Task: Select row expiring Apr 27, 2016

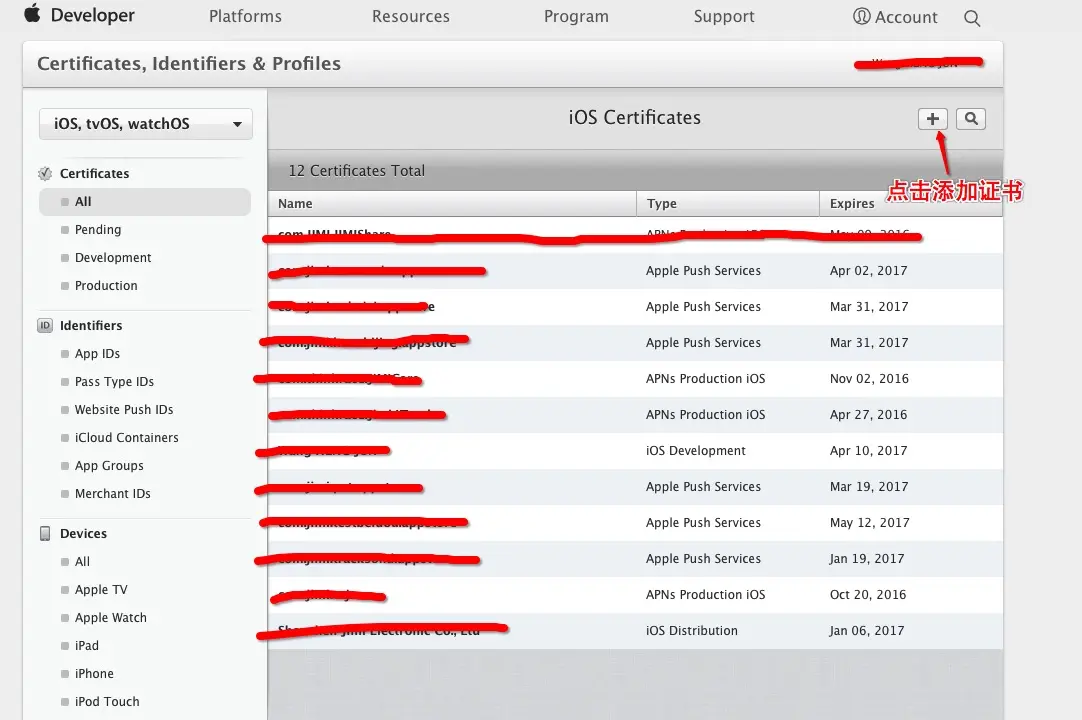Action: [x=635, y=414]
